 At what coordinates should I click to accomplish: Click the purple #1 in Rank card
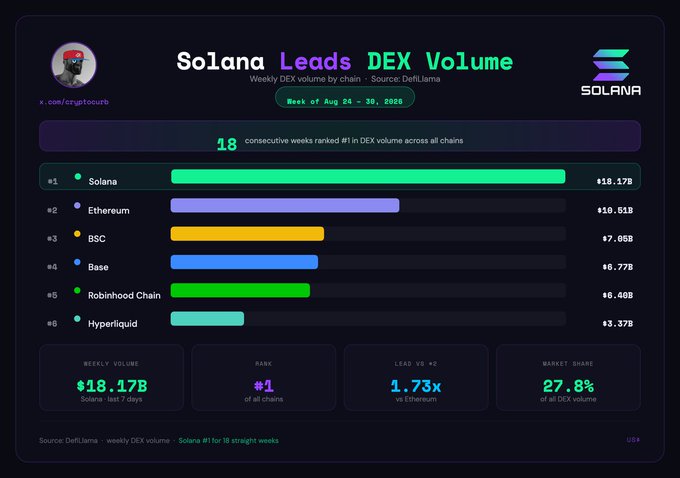pos(264,385)
